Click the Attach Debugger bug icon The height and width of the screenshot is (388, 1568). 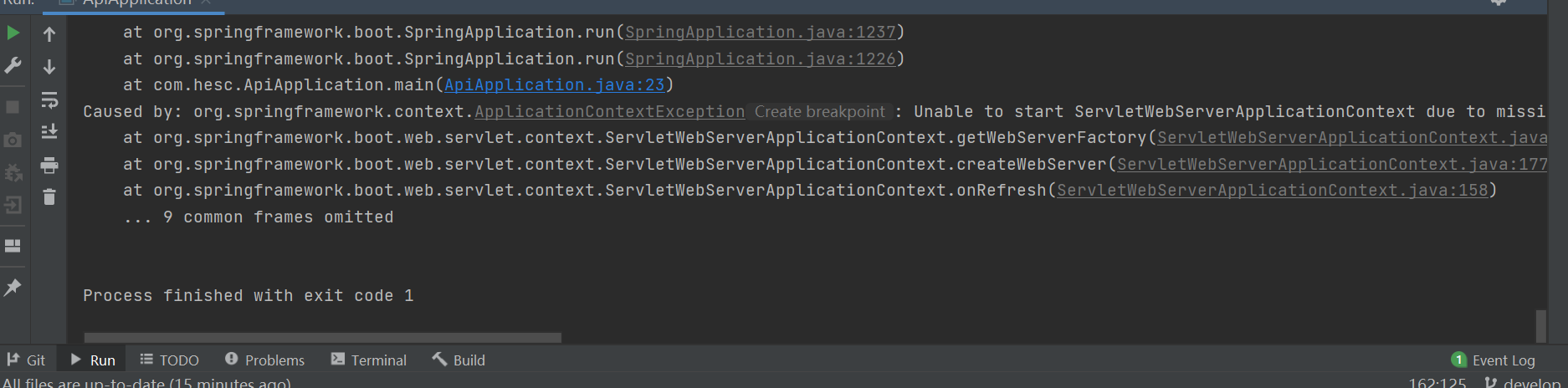pos(13,172)
